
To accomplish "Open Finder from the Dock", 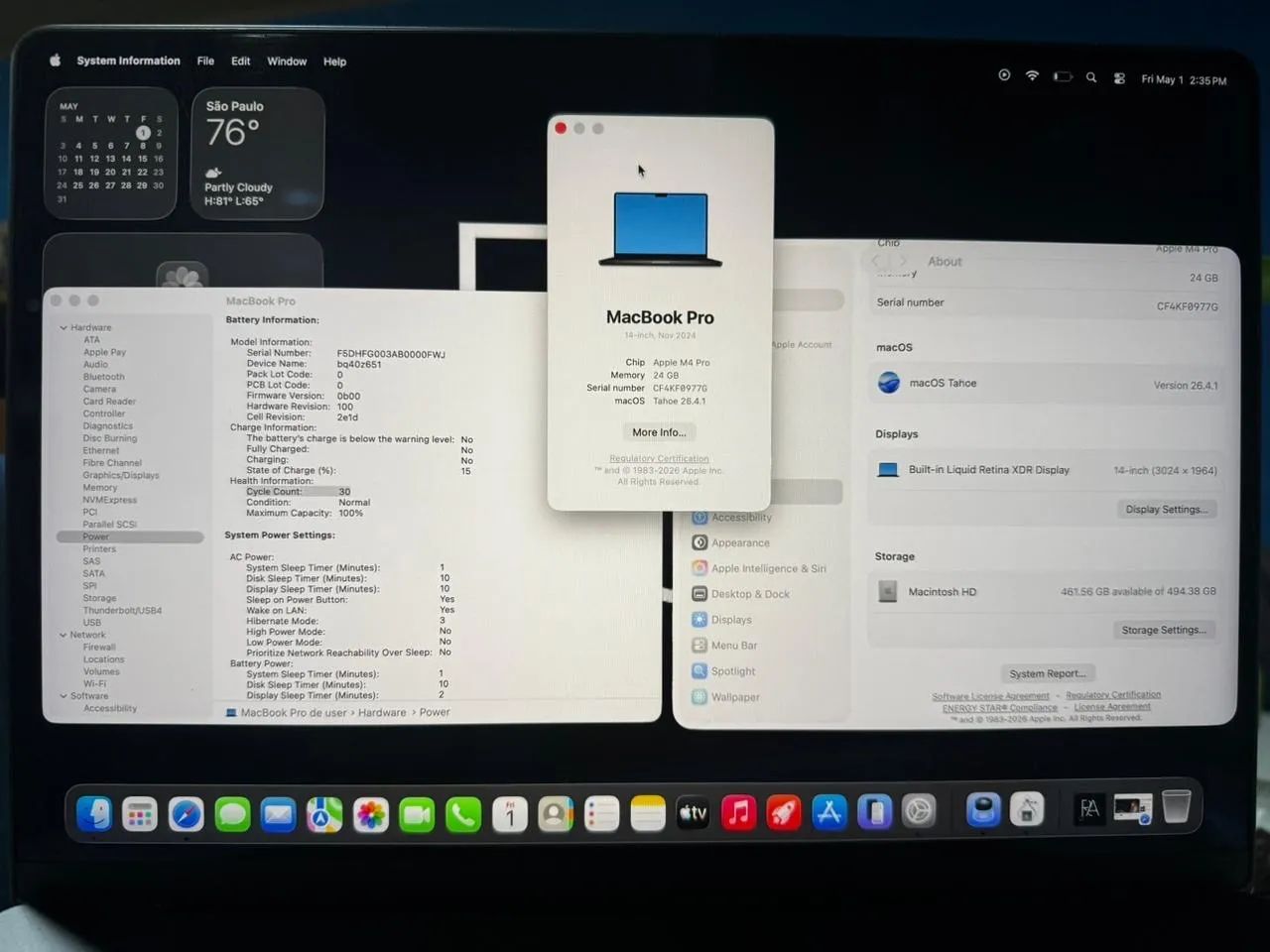I will (x=94, y=814).
